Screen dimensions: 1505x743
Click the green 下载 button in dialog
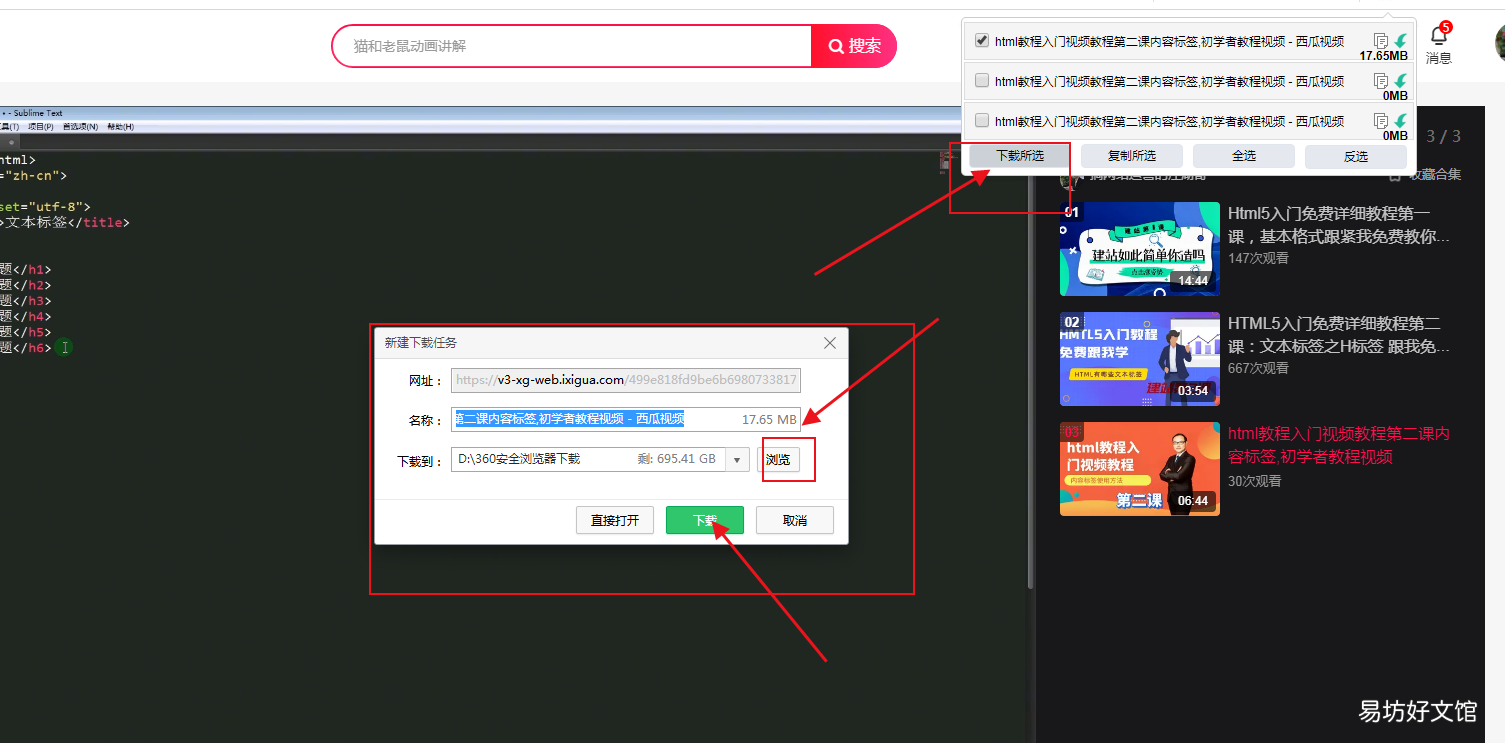click(x=705, y=520)
